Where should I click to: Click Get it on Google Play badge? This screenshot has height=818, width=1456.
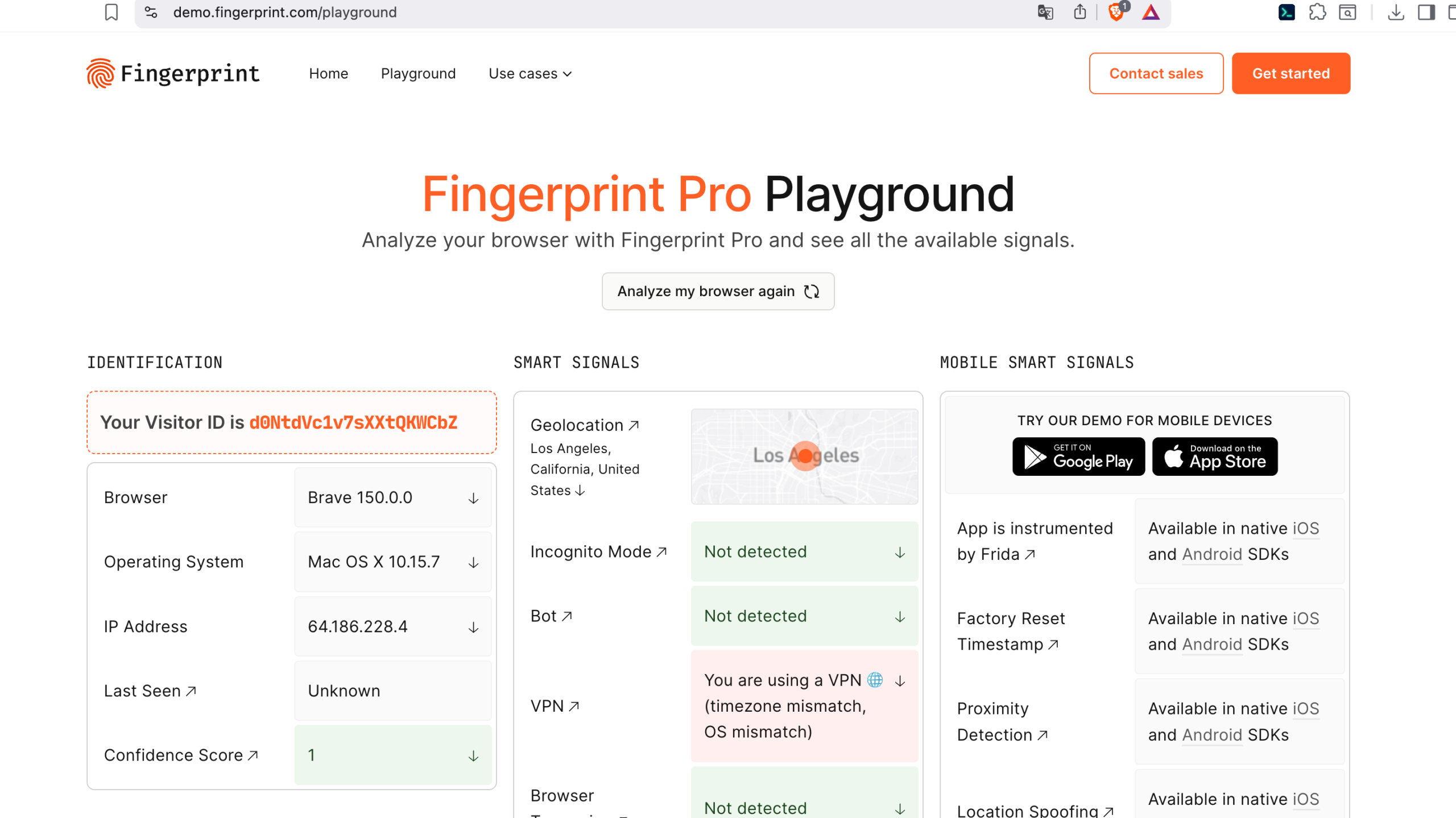click(x=1078, y=456)
